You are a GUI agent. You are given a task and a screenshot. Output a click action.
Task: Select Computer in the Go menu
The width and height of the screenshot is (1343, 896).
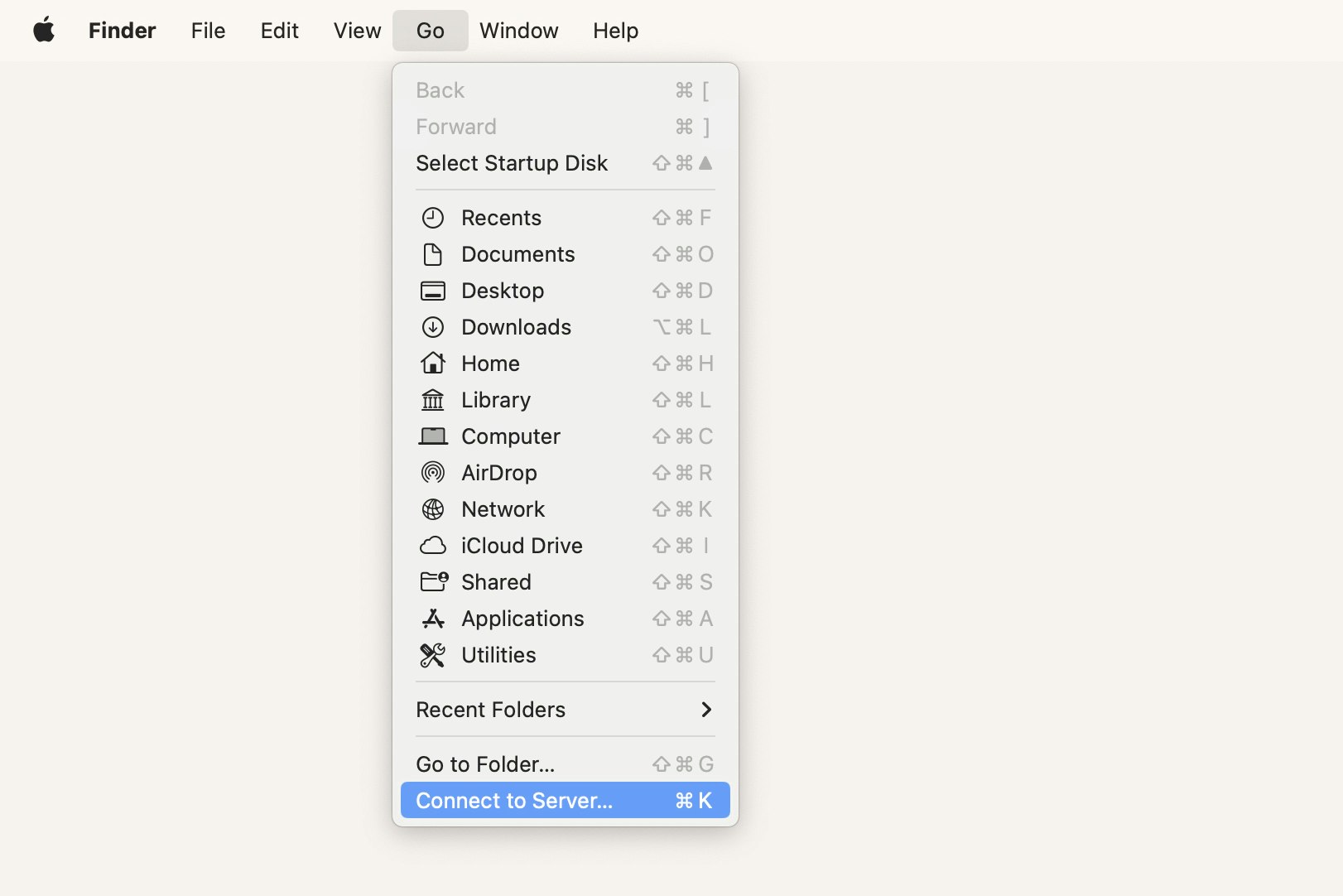pyautogui.click(x=566, y=436)
